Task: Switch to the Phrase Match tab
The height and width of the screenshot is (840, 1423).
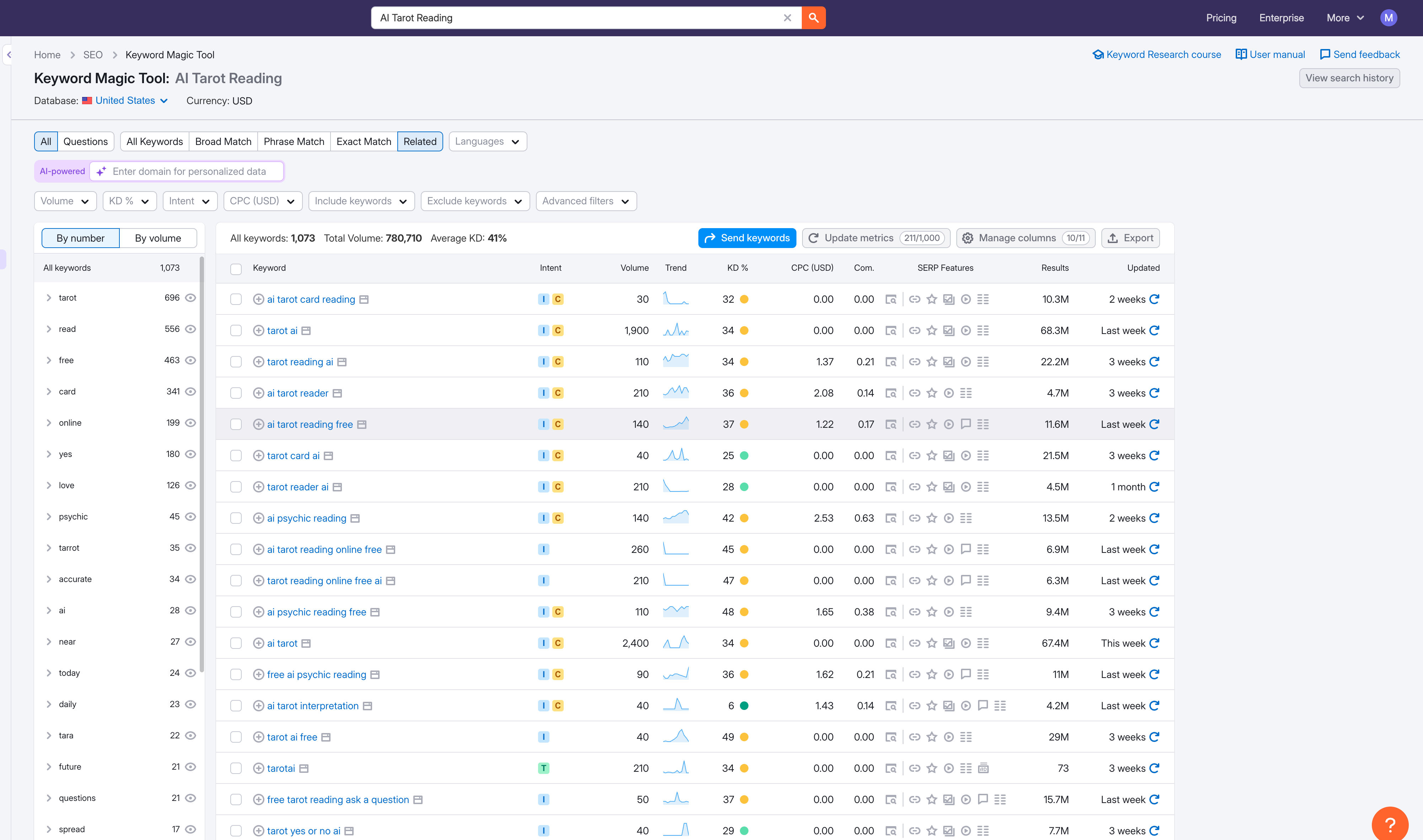Action: (293, 141)
